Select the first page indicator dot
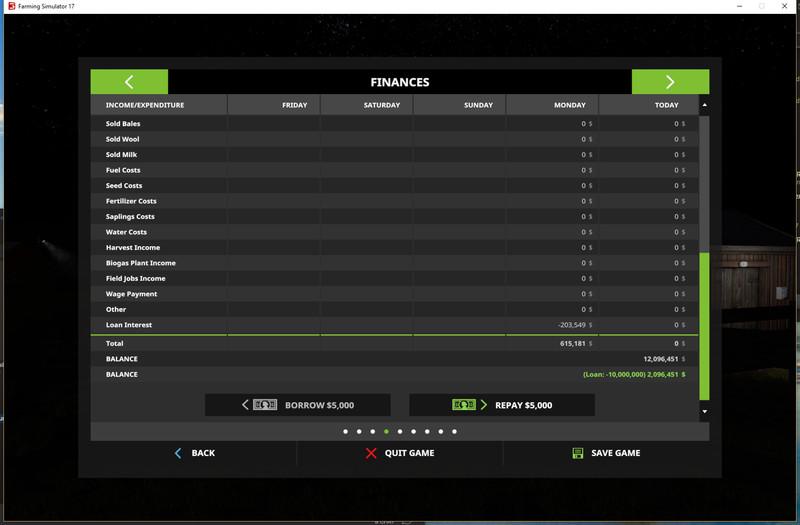The height and width of the screenshot is (525, 800). 345,432
